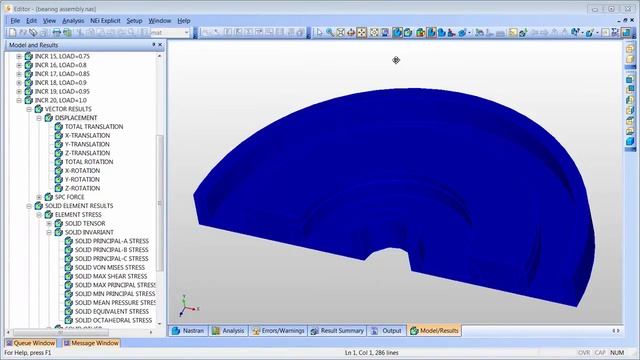
Task: Open the Message Window tab
Action: 91,343
